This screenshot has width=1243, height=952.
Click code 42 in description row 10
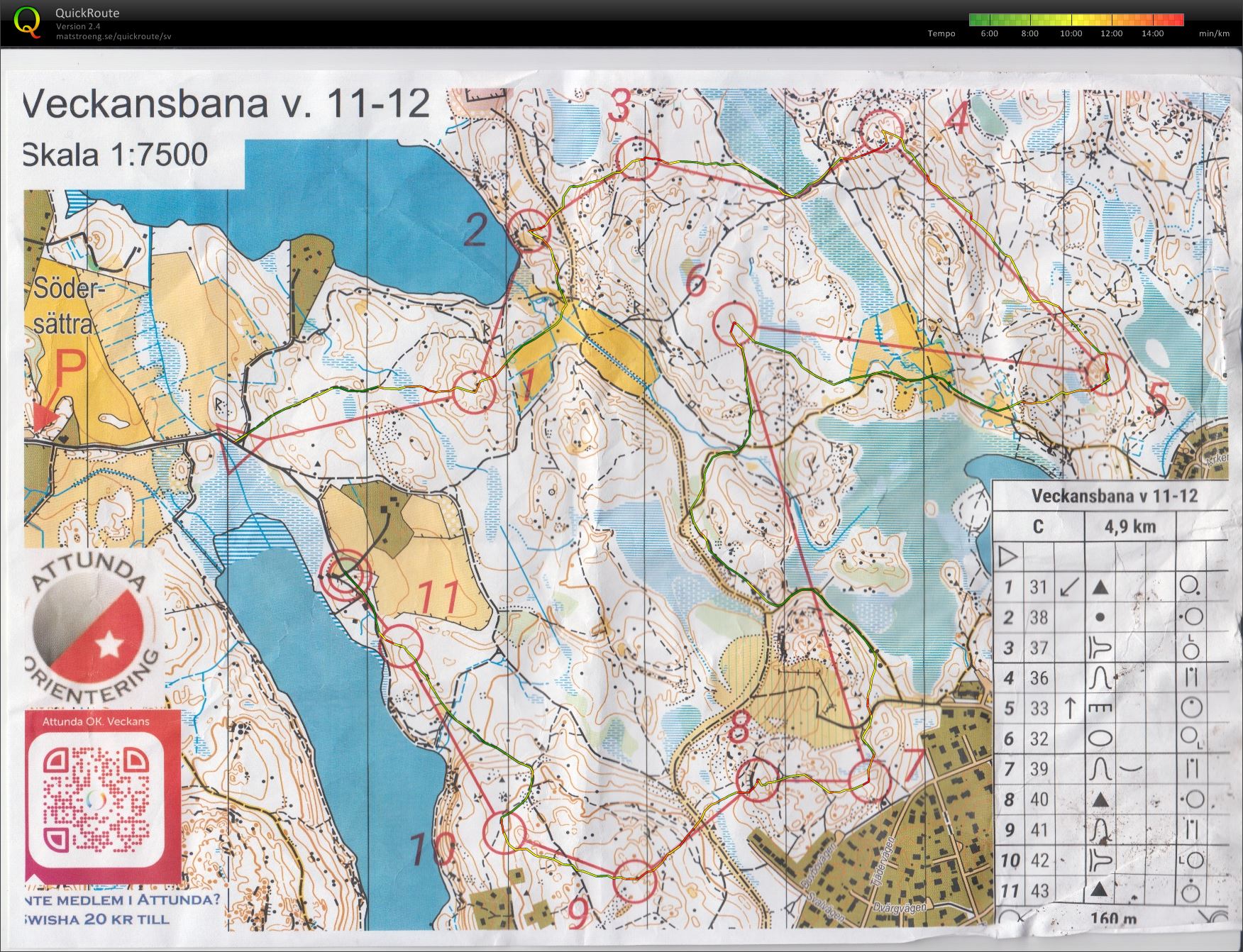[1039, 860]
